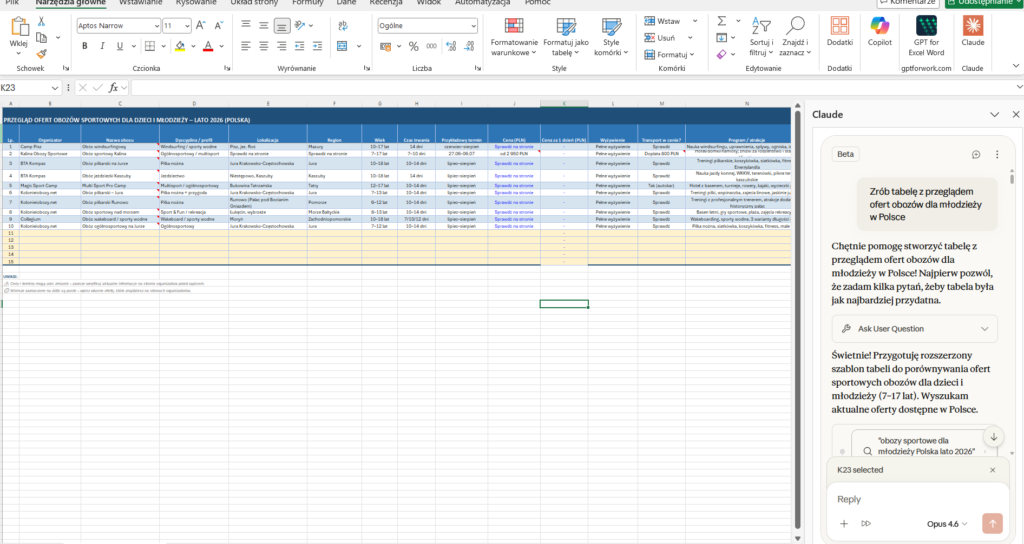Screen dimensions: 1024x544
Task: Toggle bold formatting
Action: [85, 46]
